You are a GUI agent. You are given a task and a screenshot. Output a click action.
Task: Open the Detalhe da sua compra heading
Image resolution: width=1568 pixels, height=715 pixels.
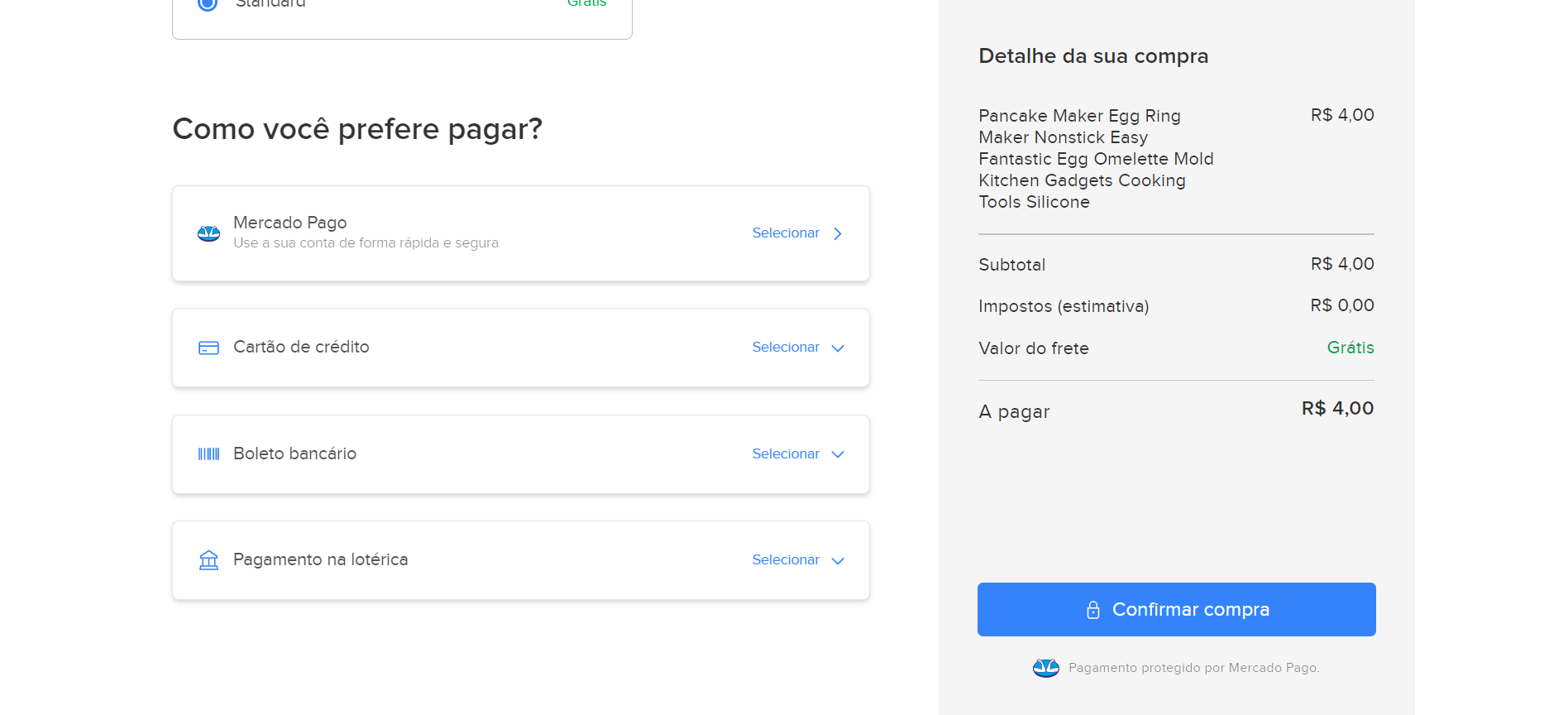1093,55
